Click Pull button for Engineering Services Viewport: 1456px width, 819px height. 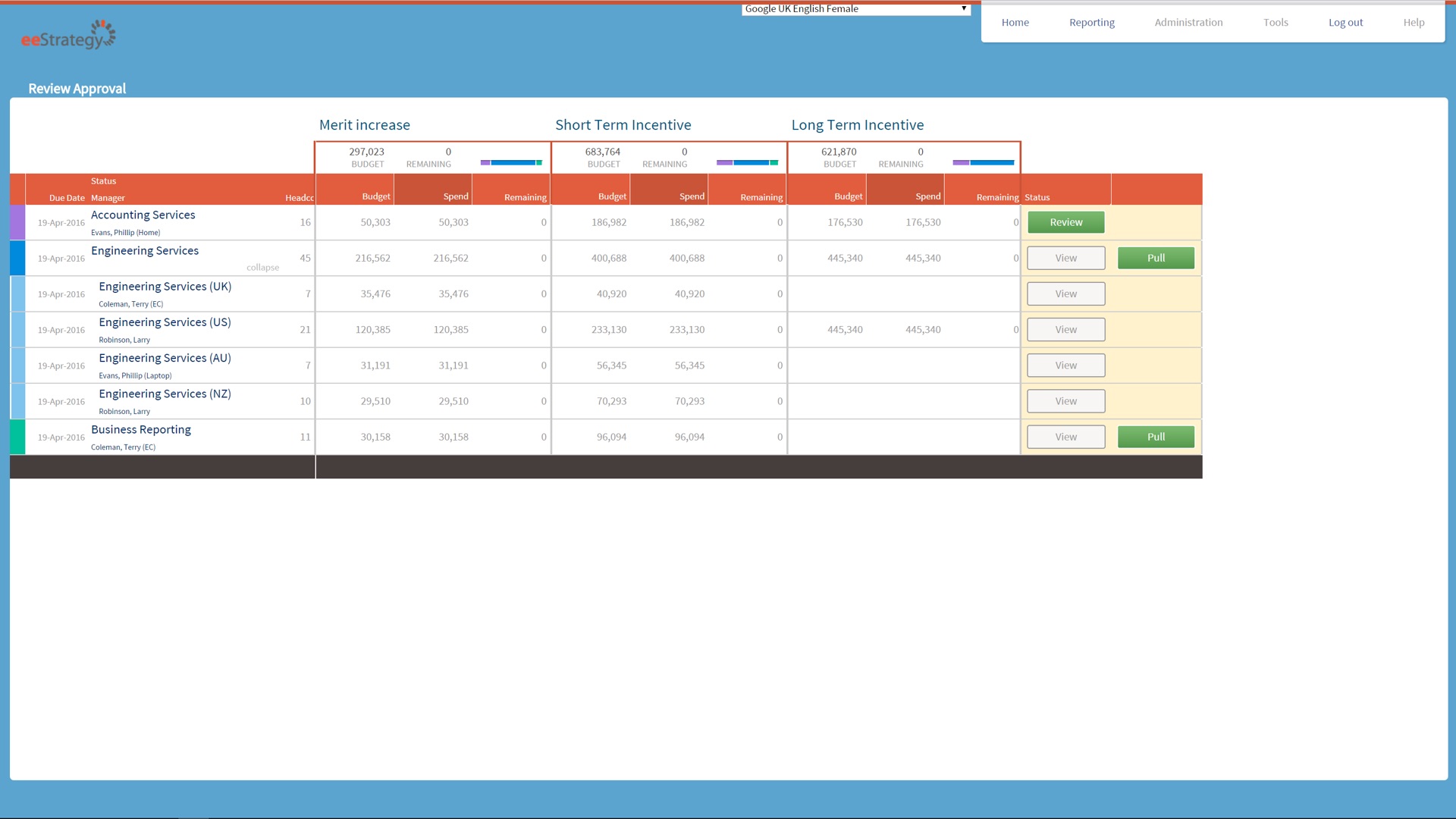pyautogui.click(x=1156, y=259)
